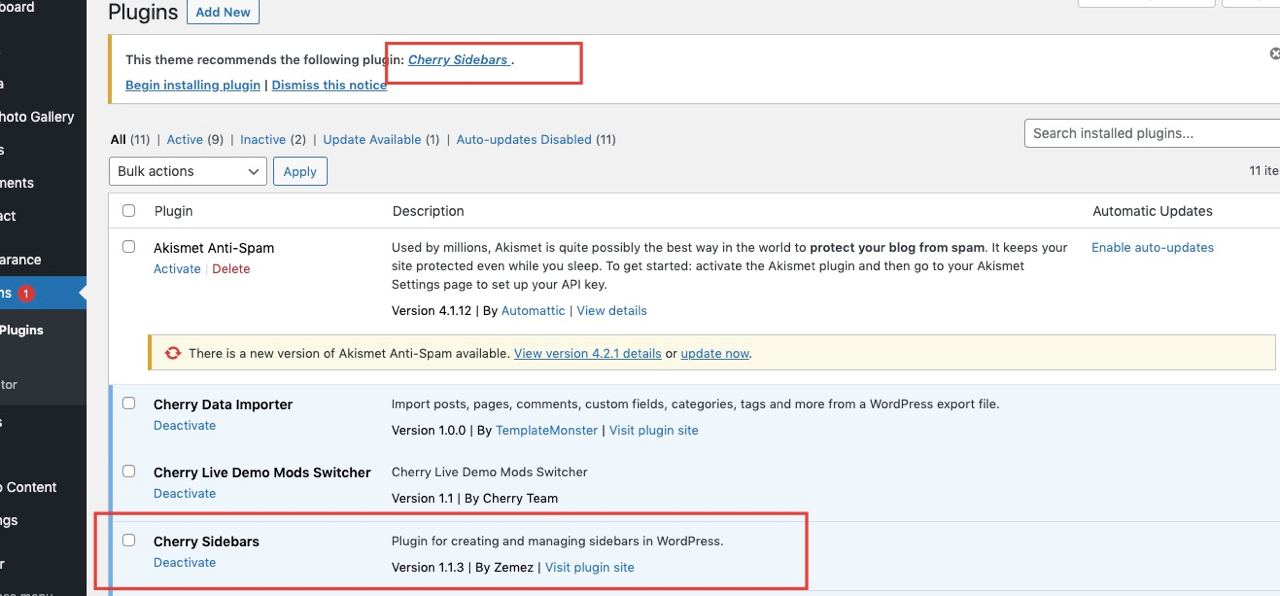
Task: Open the Cherry Sidebars recommended plugin link
Action: coord(458,60)
